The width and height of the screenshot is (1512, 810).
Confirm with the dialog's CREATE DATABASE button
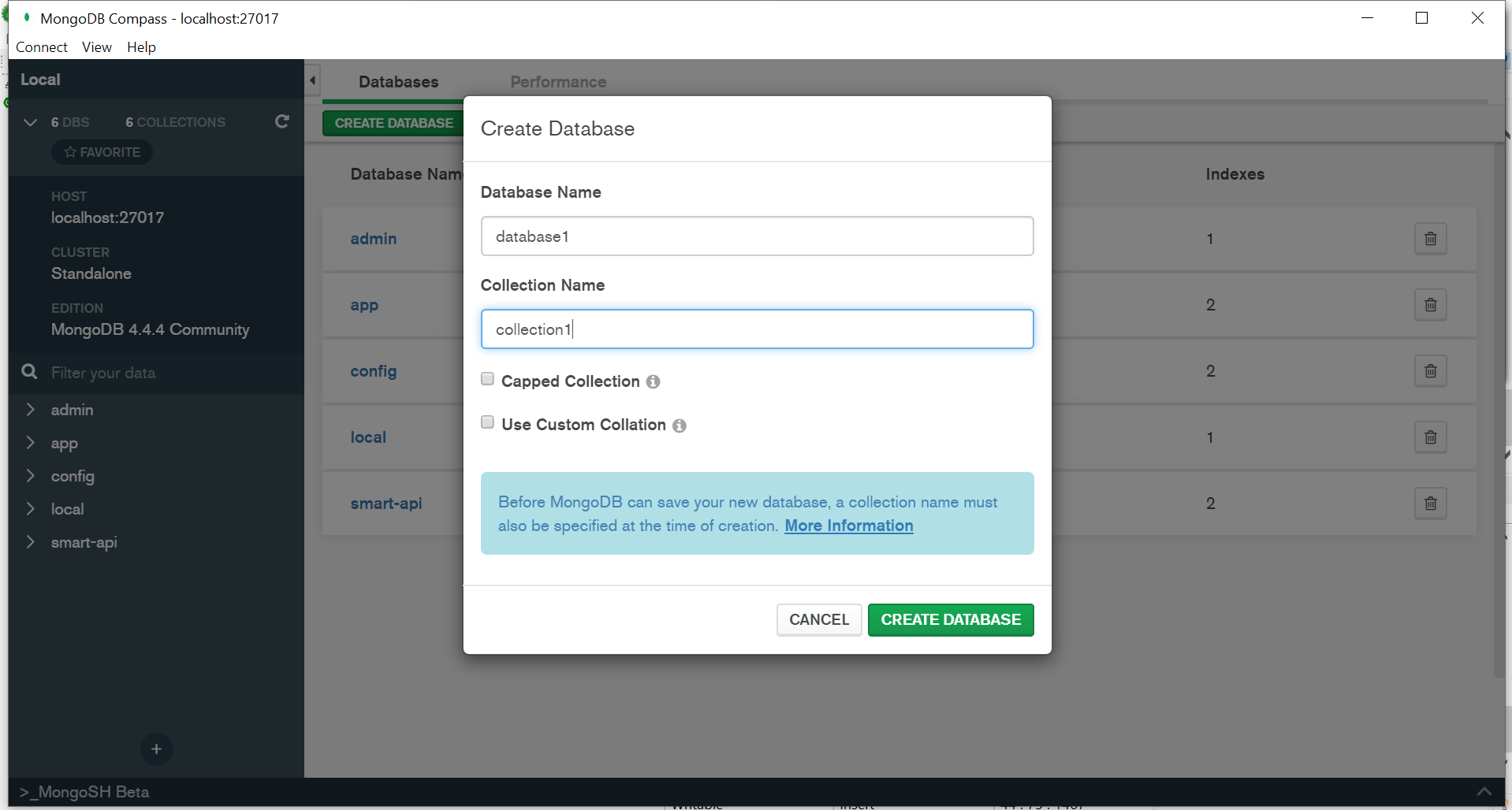tap(951, 619)
